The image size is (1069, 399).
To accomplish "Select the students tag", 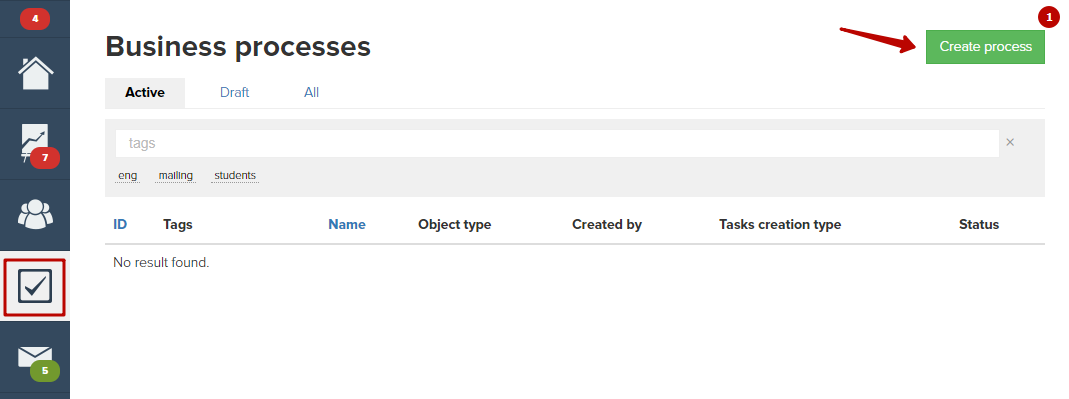I will click(235, 176).
